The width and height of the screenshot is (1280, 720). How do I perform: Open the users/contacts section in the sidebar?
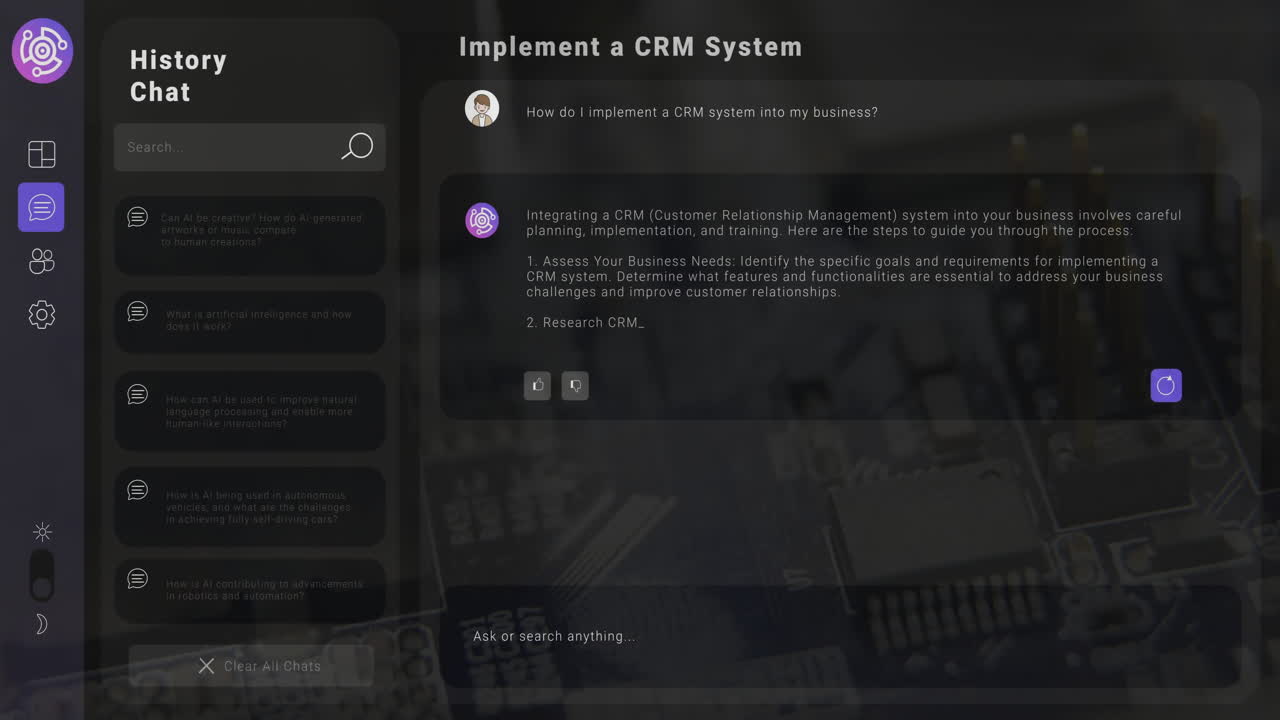[40, 261]
